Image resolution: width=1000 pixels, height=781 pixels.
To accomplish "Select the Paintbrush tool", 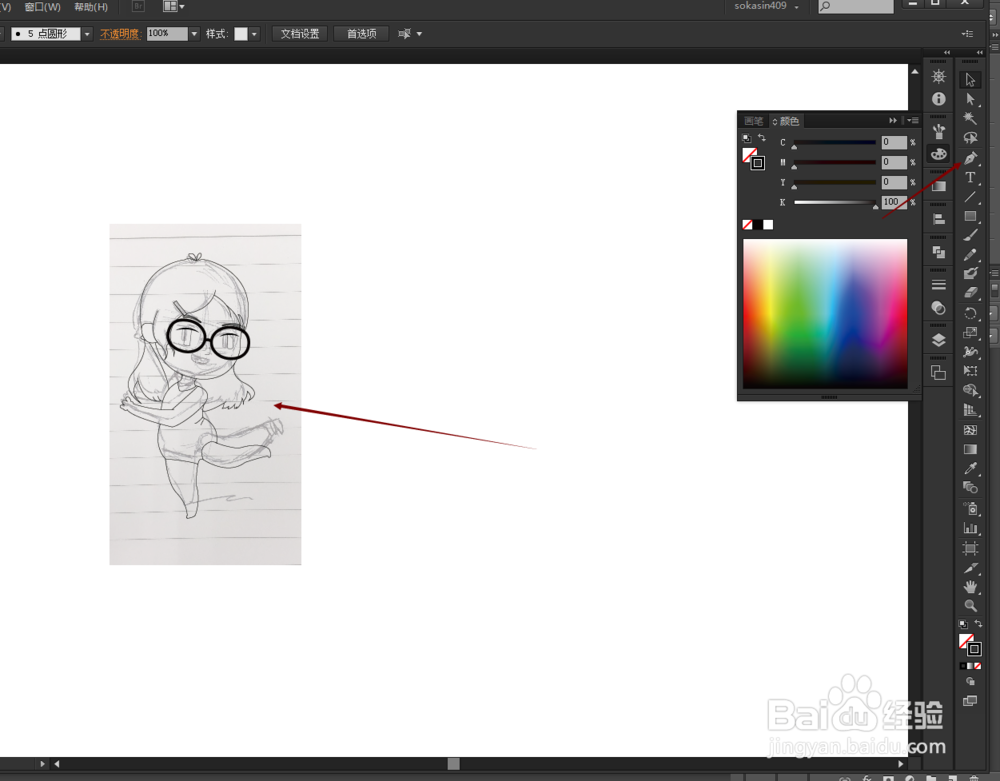I will coord(970,235).
